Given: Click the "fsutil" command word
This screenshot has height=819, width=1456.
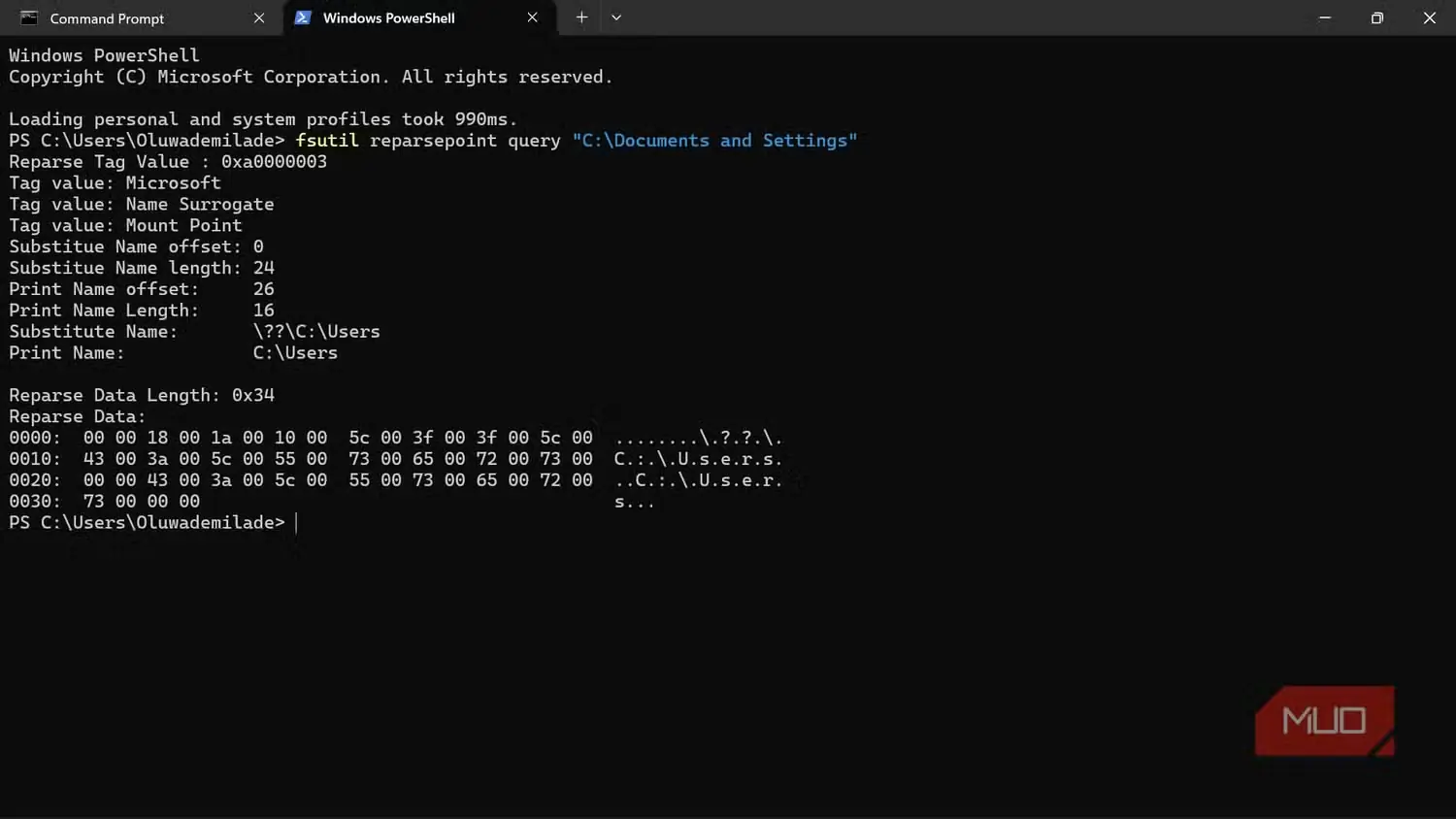Looking at the screenshot, I should coord(327,141).
